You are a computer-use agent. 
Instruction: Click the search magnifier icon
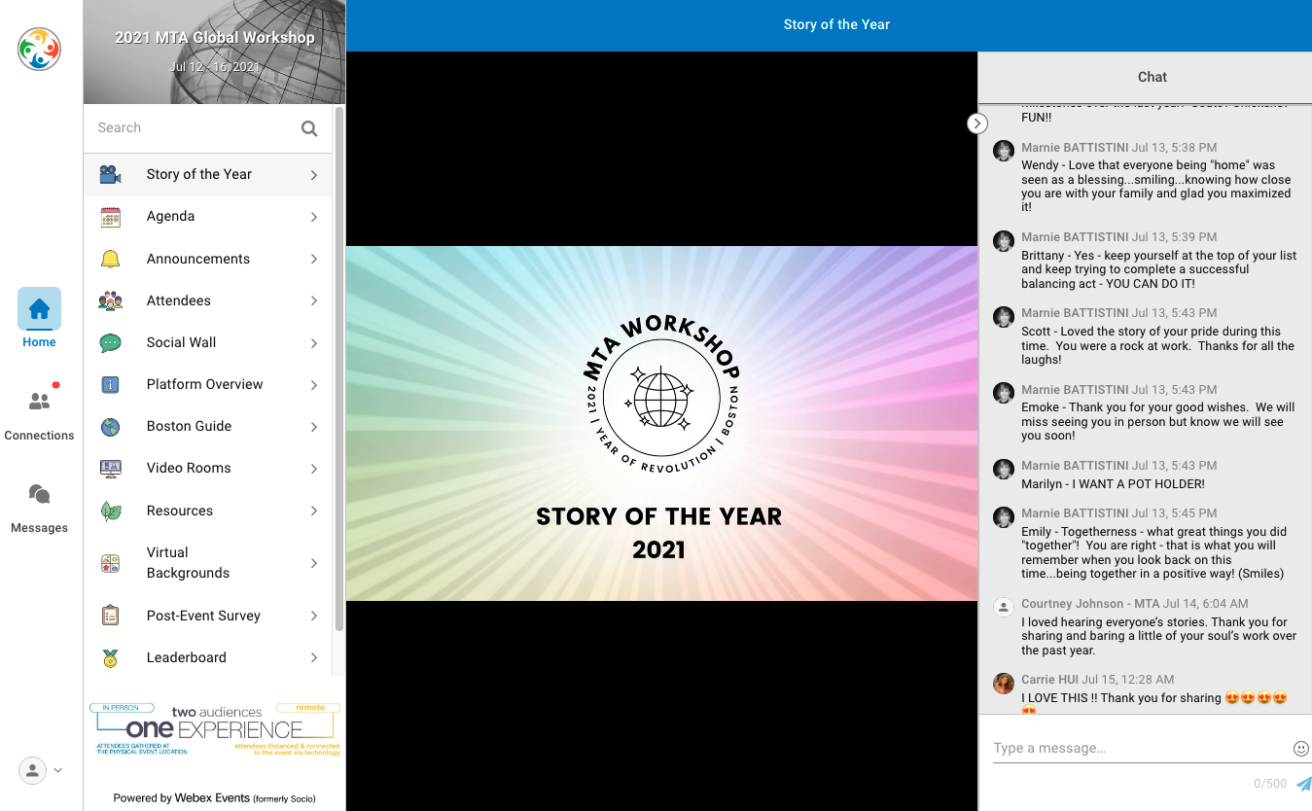(309, 128)
